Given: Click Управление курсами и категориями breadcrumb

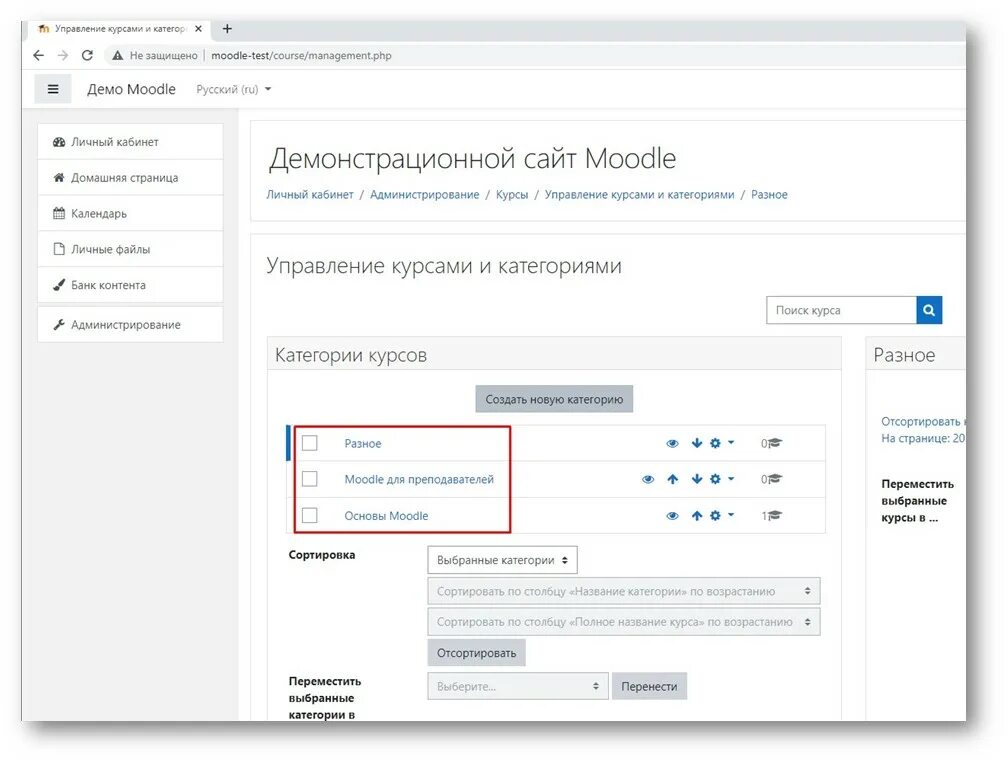Looking at the screenshot, I should (640, 194).
